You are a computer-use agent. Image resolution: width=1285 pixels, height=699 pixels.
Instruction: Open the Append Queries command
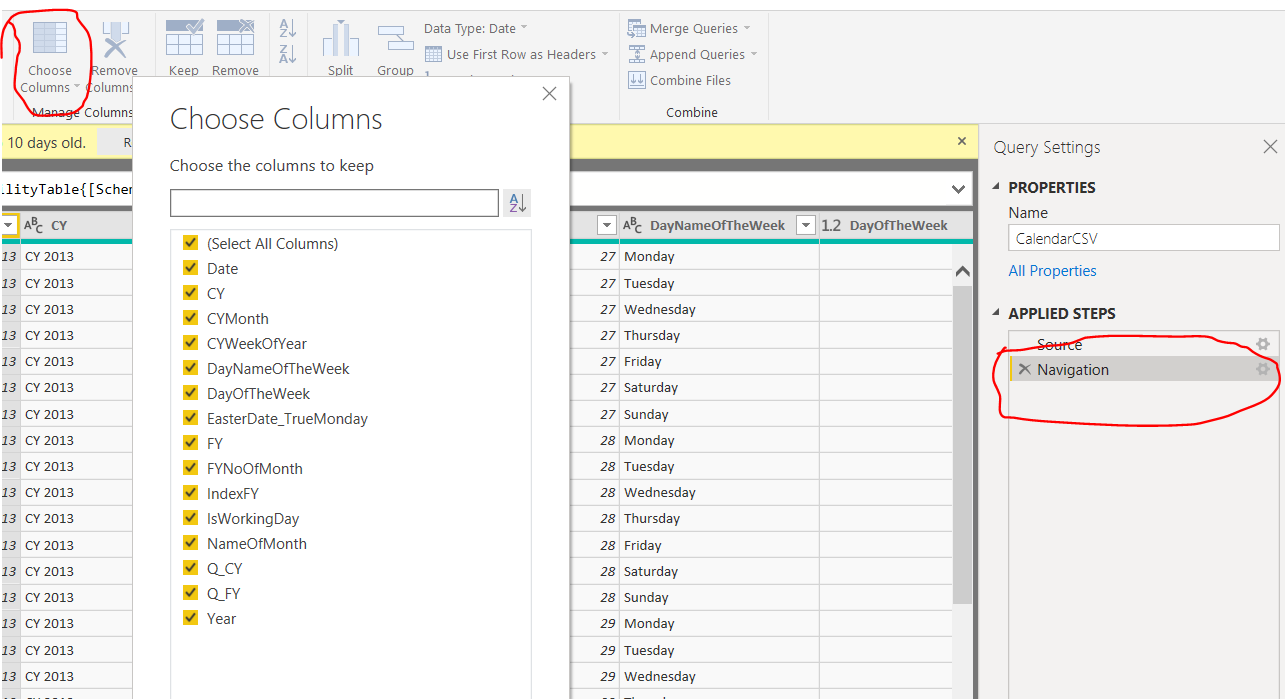pyautogui.click(x=693, y=55)
